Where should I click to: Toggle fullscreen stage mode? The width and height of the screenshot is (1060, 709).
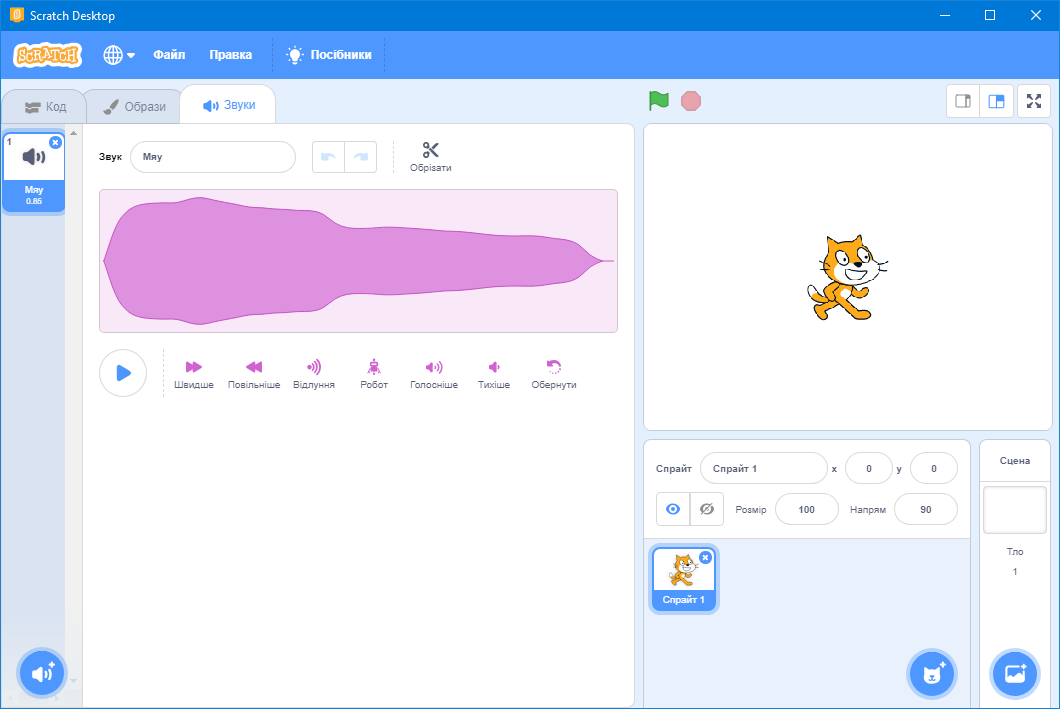pos(1034,100)
